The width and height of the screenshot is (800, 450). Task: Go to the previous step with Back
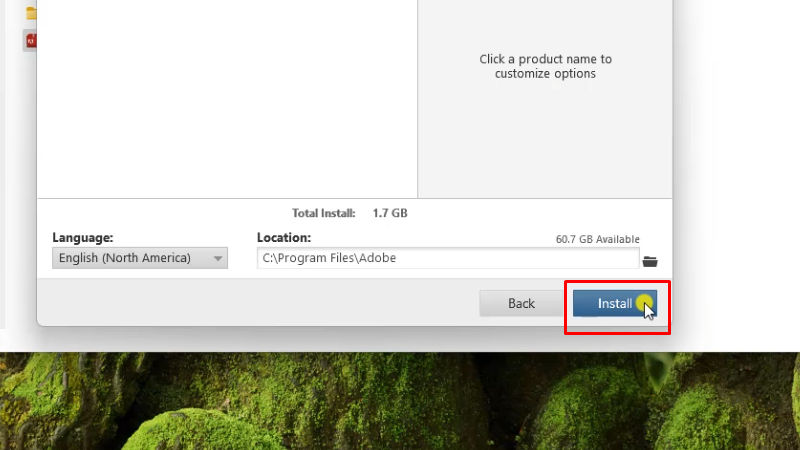(521, 303)
